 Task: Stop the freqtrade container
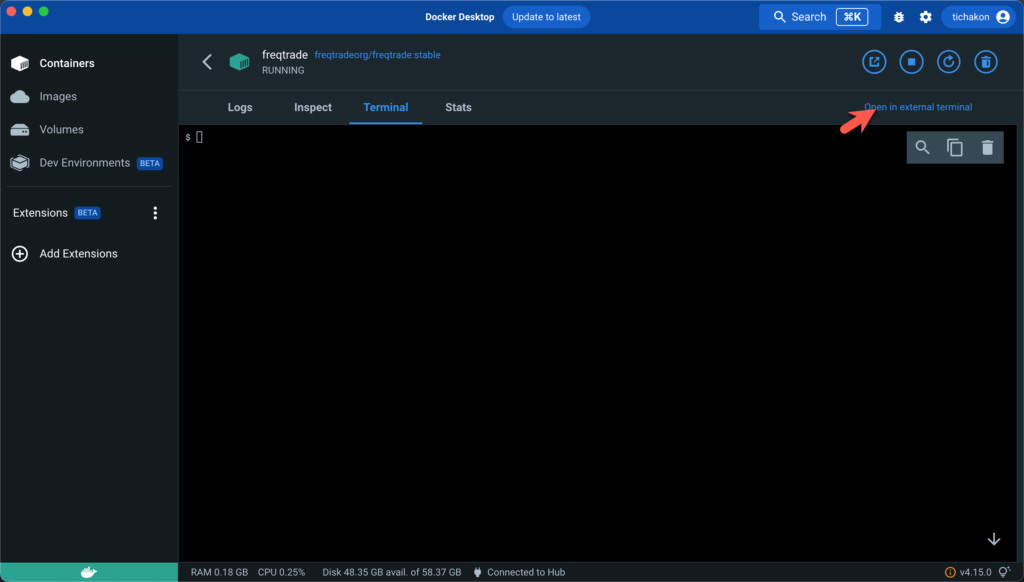[x=911, y=62]
